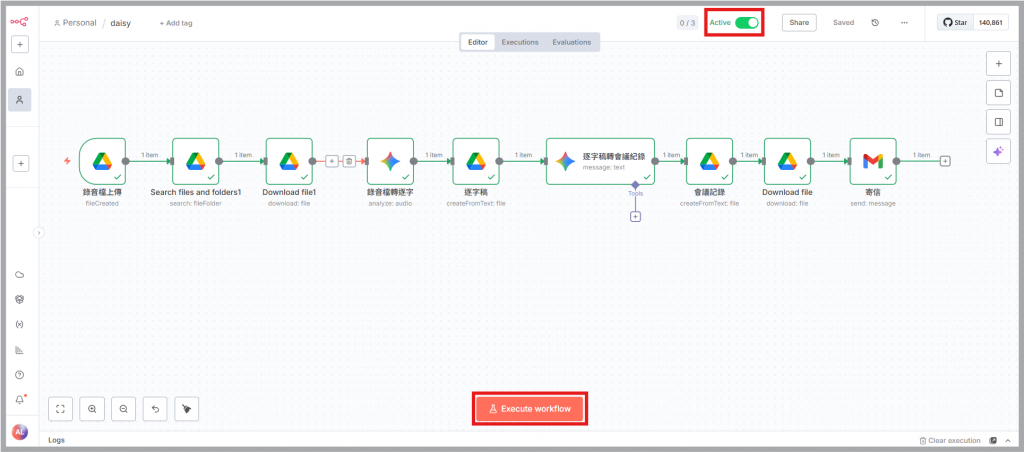The image size is (1024, 452).
Task: Open the n8n logo home
Action: click(x=20, y=22)
